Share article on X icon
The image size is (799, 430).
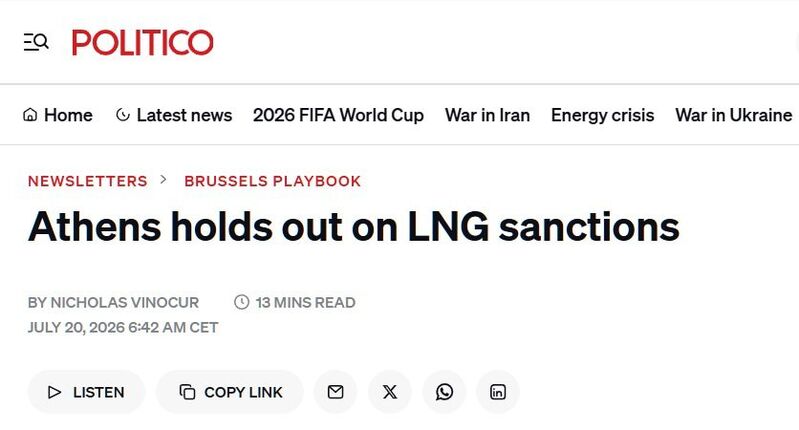tap(390, 392)
